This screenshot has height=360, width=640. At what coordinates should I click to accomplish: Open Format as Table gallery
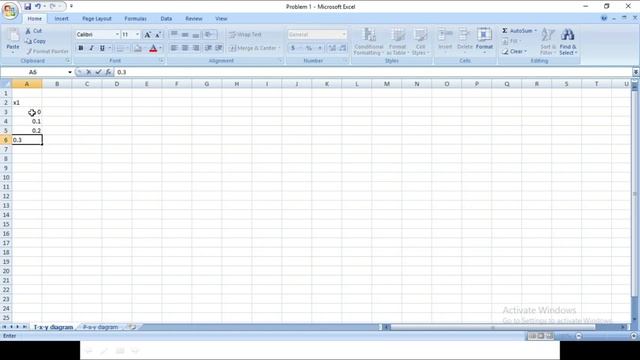398,41
